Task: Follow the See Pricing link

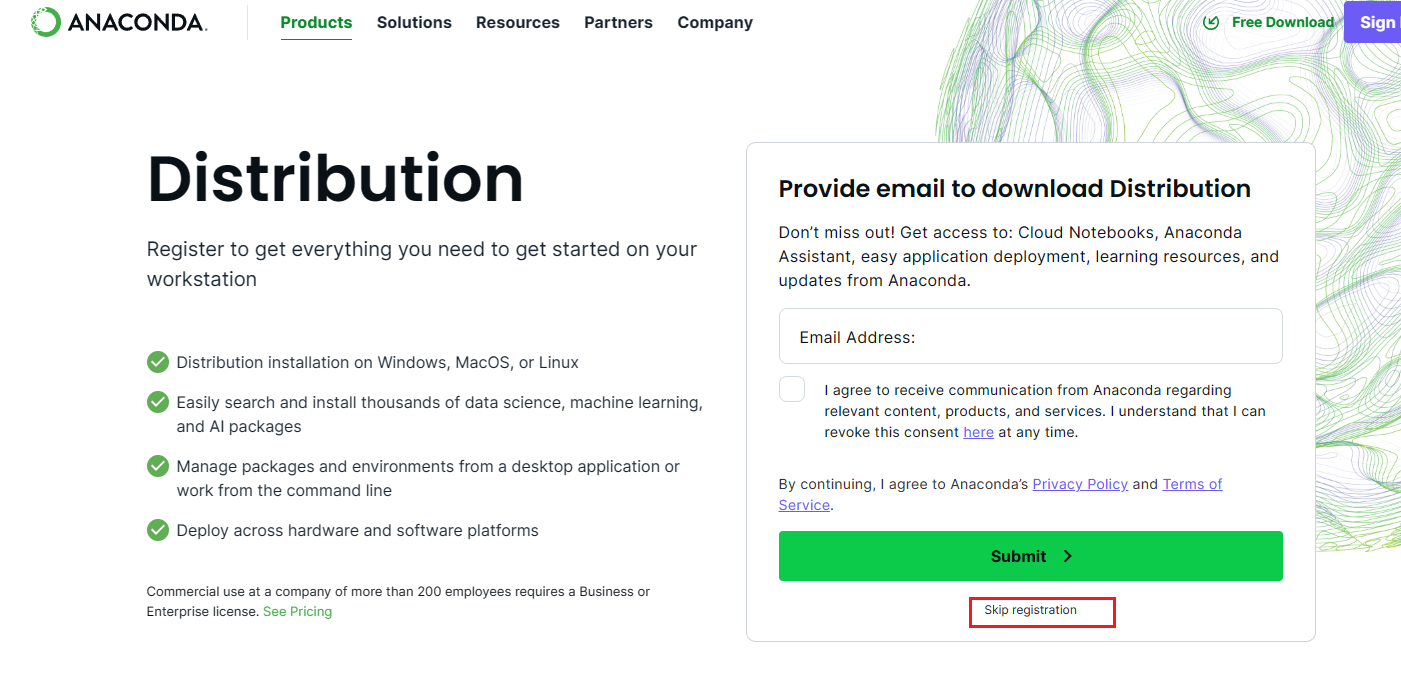Action: tap(297, 611)
